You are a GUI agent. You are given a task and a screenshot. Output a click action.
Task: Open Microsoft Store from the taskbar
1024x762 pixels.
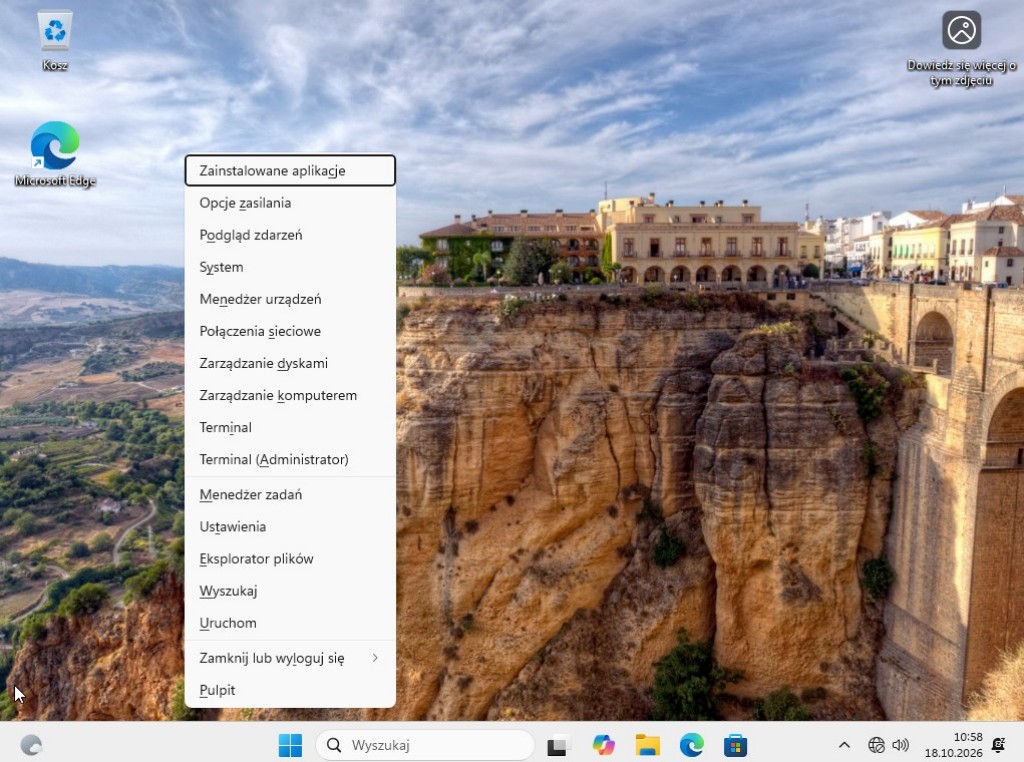point(735,745)
